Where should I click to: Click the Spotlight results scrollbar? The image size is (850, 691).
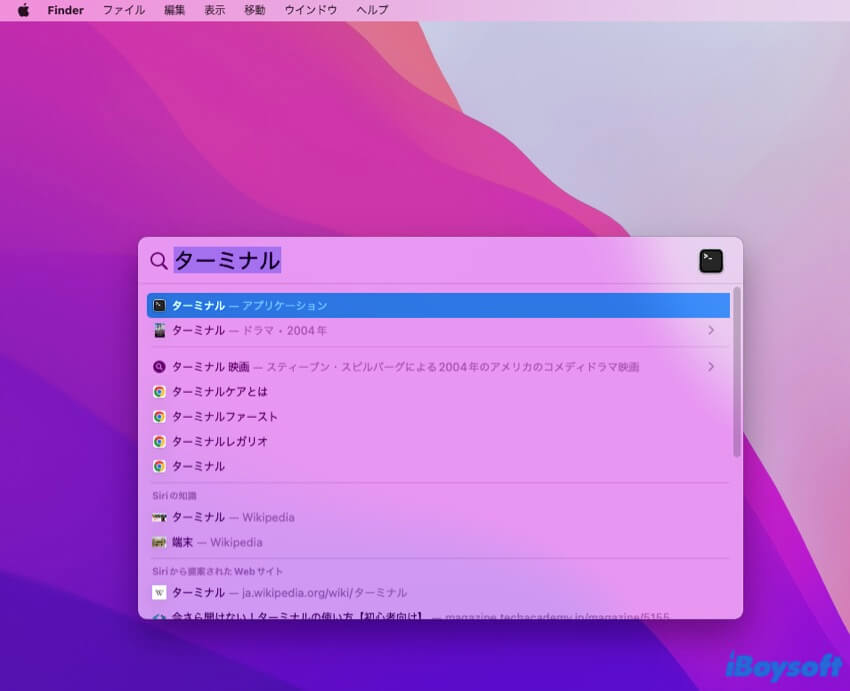coord(736,372)
